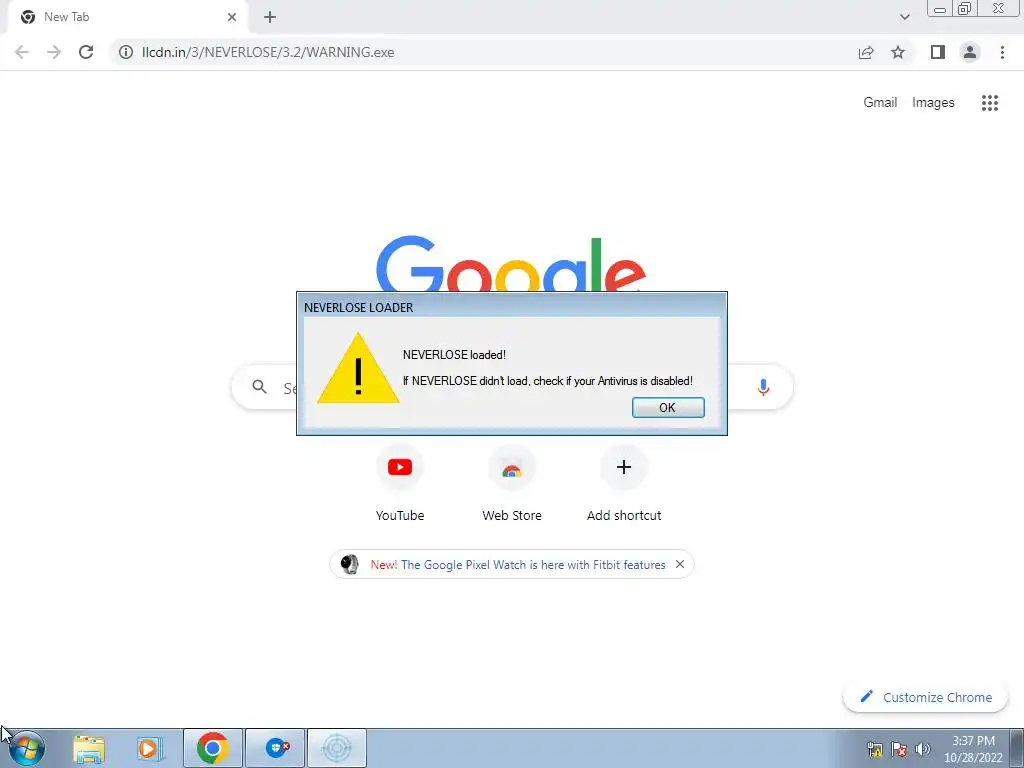Click the NEVERLOSE LOADER title bar
Viewport: 1024px width, 768px height.
512,307
